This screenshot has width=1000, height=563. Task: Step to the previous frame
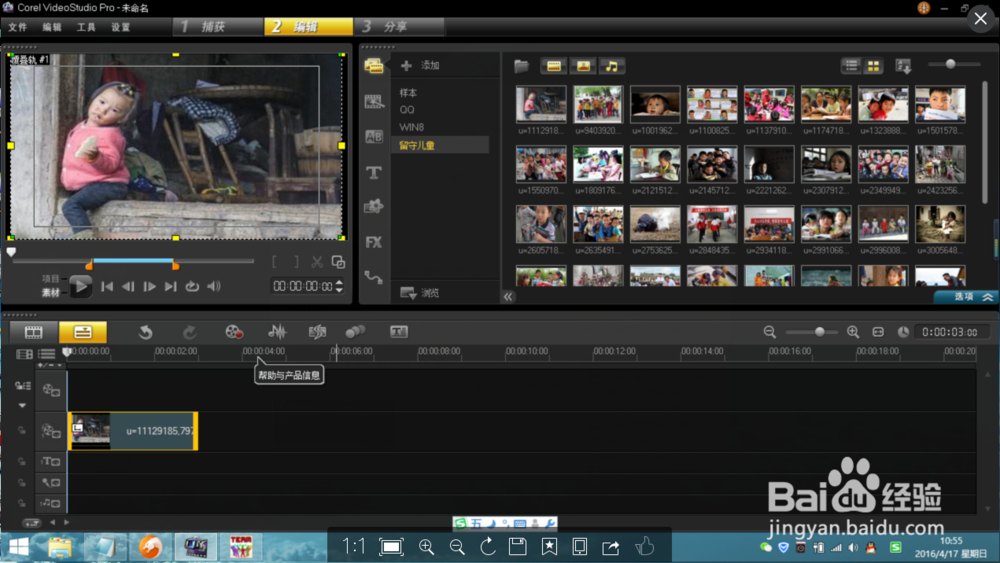[x=128, y=286]
